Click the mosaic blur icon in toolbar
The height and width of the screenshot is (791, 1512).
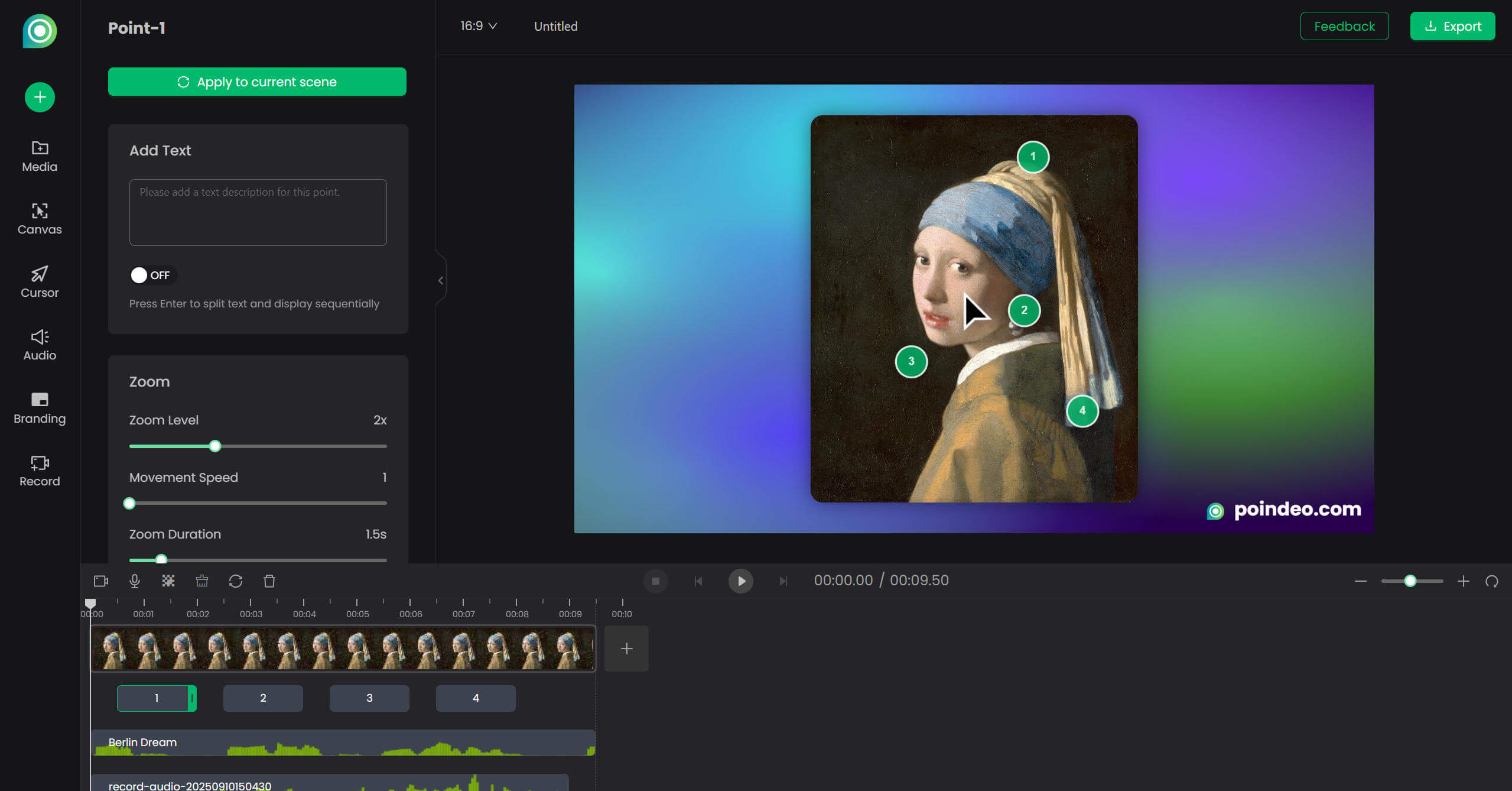pyautogui.click(x=168, y=581)
